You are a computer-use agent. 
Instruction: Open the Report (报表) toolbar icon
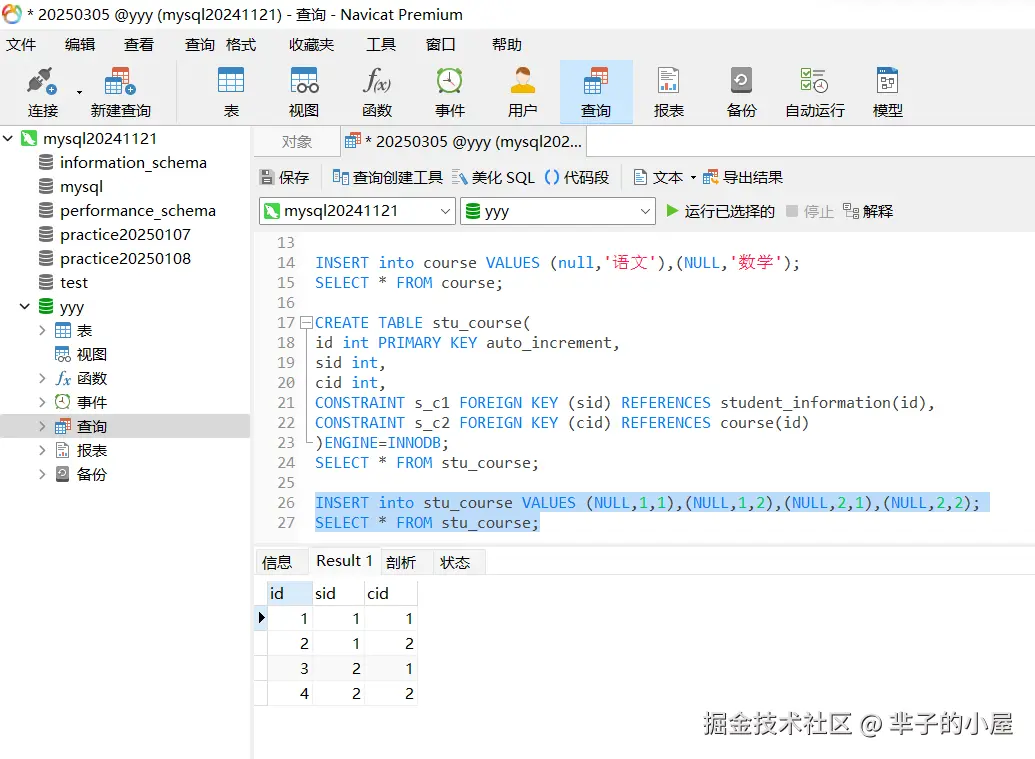669,81
